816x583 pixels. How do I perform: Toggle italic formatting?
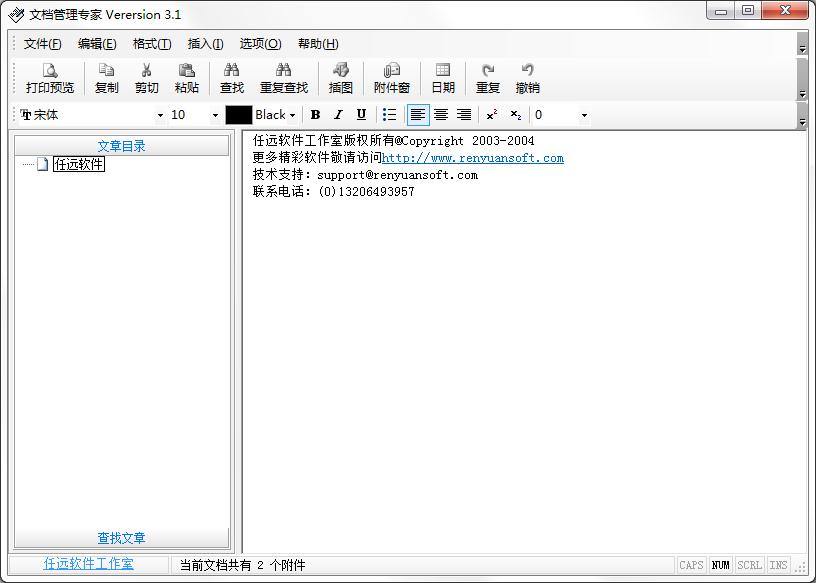338,115
